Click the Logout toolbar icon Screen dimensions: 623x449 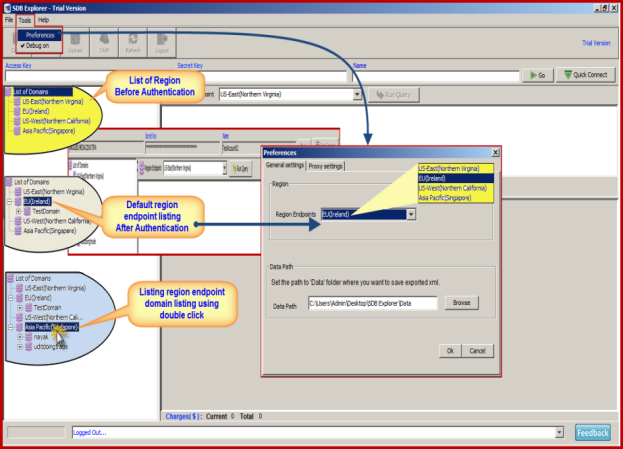pyautogui.click(x=162, y=43)
